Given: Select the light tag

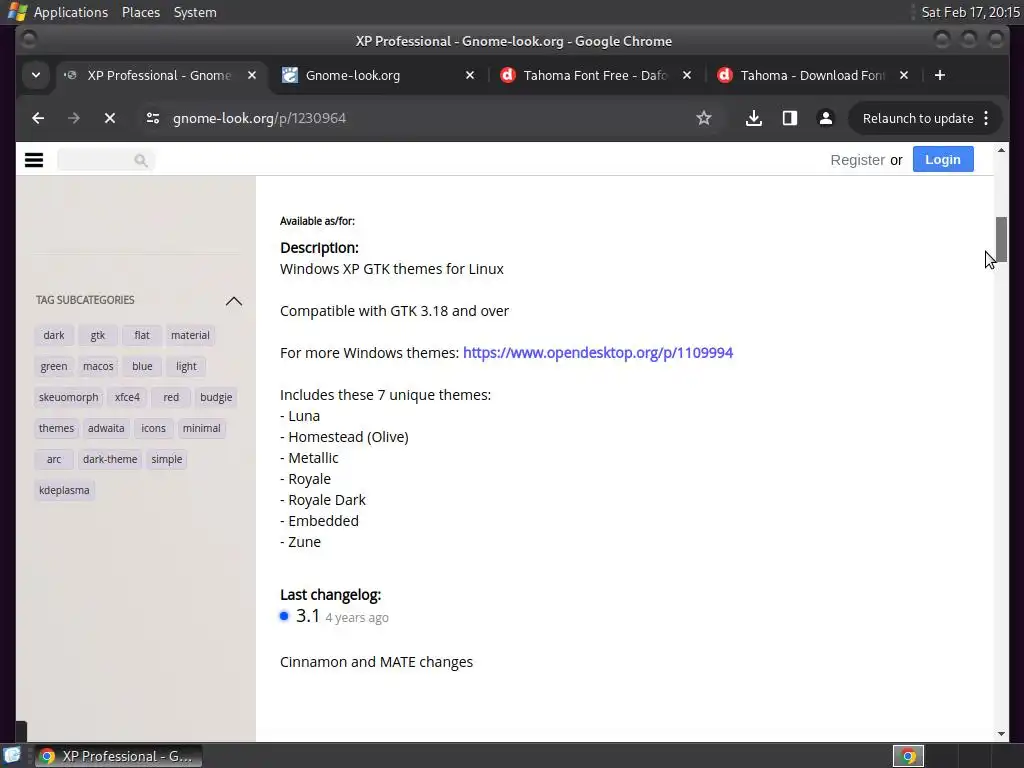Looking at the screenshot, I should (186, 366).
